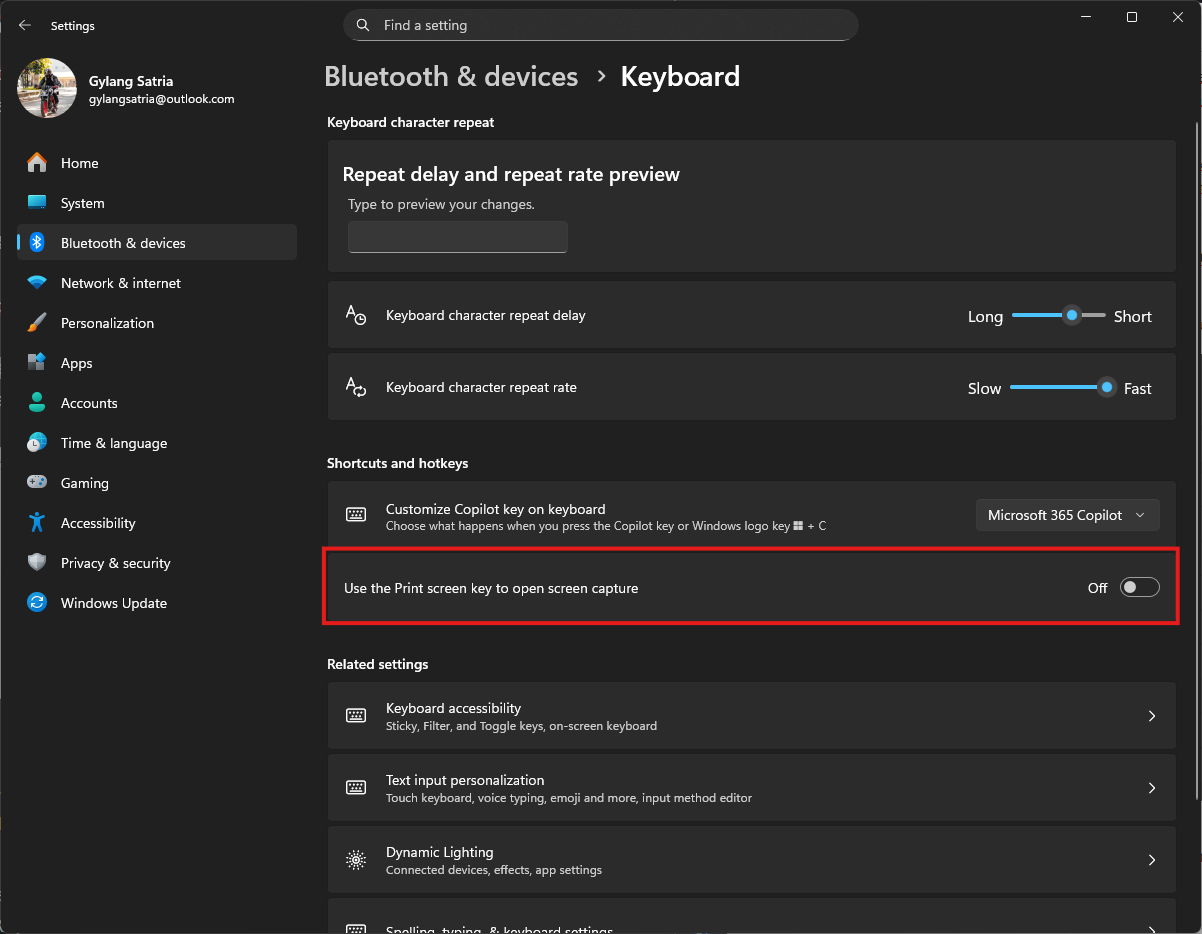1202x934 pixels.
Task: Expand Dynamic Lighting settings
Action: [x=750, y=860]
